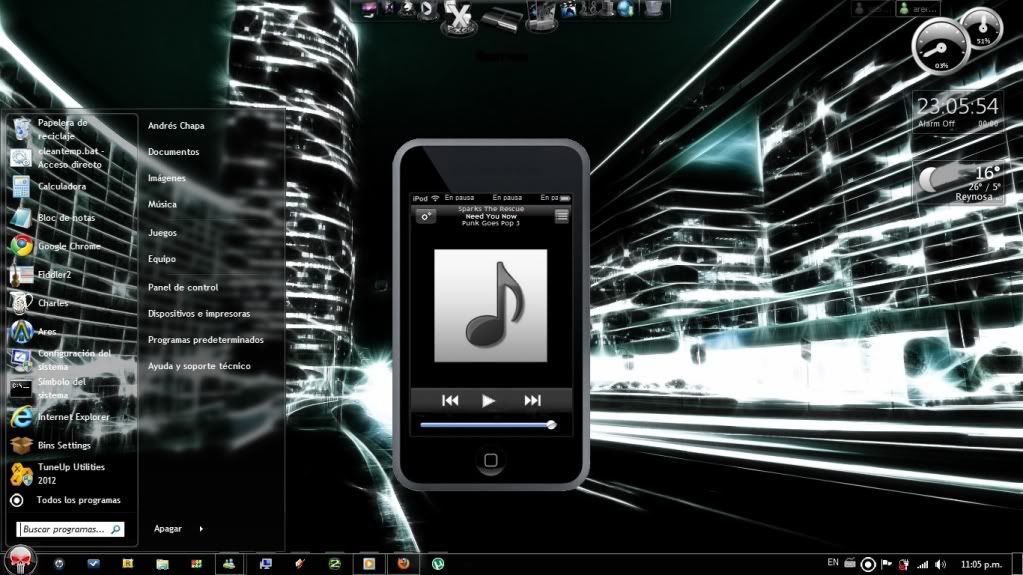Click the skull Start button

click(20, 561)
